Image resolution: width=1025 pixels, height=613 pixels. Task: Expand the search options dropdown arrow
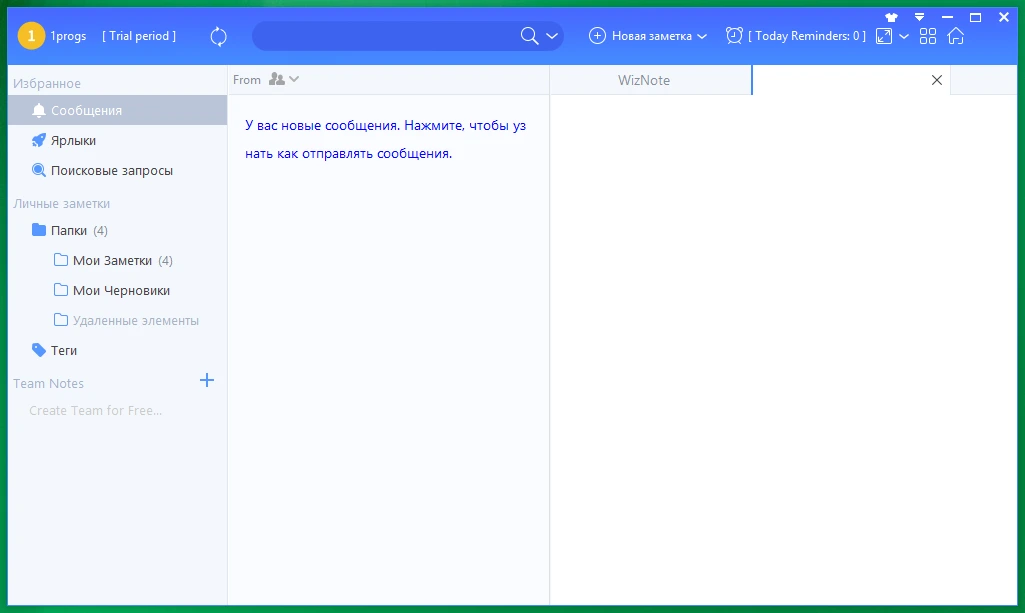552,36
